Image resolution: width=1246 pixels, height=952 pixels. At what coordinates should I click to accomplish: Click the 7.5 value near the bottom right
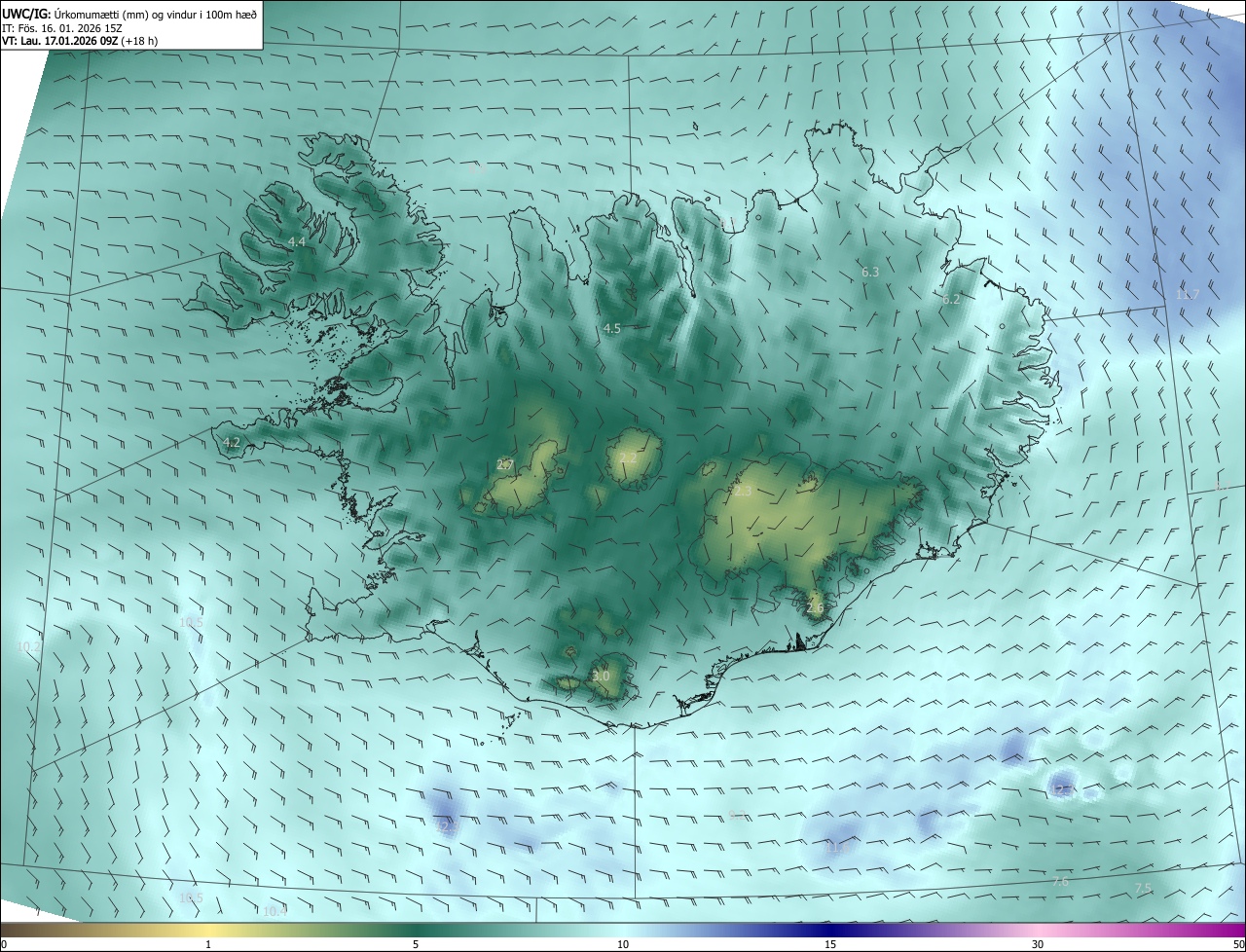point(1144,888)
